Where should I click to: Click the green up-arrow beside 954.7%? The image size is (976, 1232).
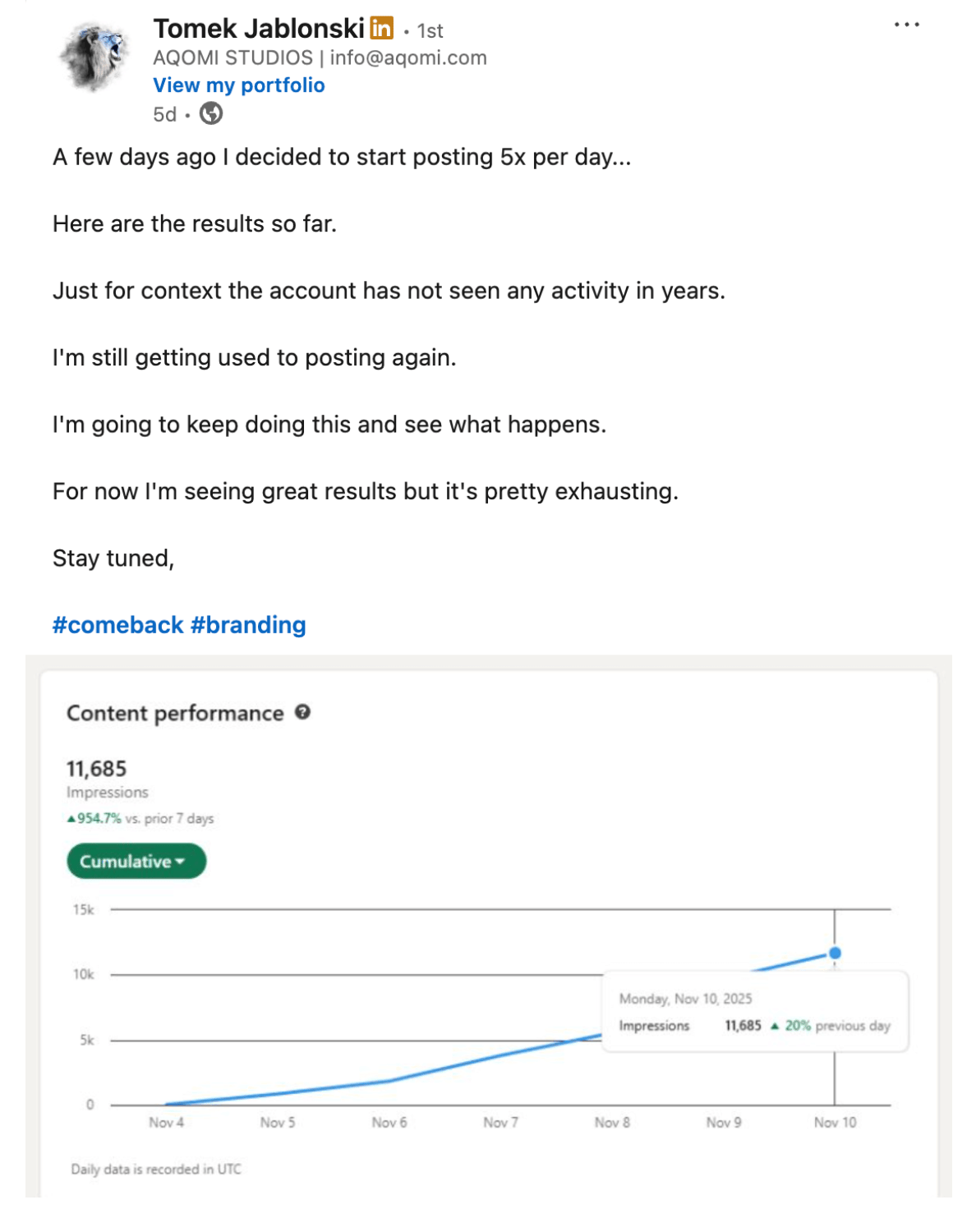pyautogui.click(x=71, y=819)
